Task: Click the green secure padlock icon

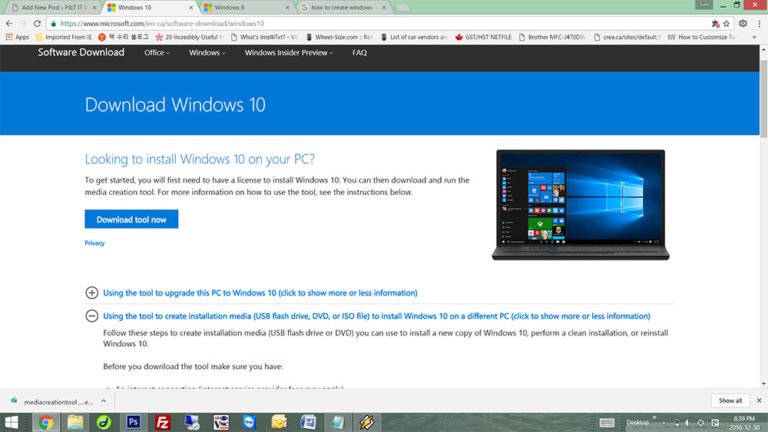Action: click(x=53, y=24)
